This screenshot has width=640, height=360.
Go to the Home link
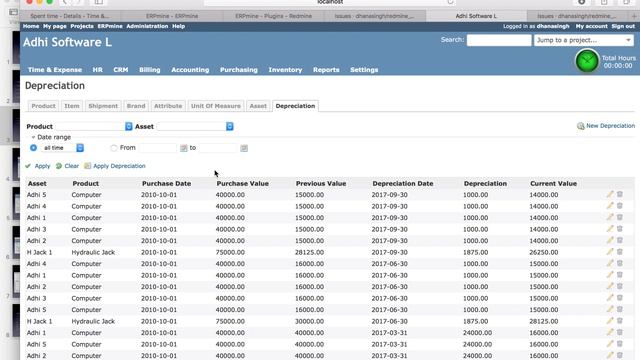coord(31,26)
